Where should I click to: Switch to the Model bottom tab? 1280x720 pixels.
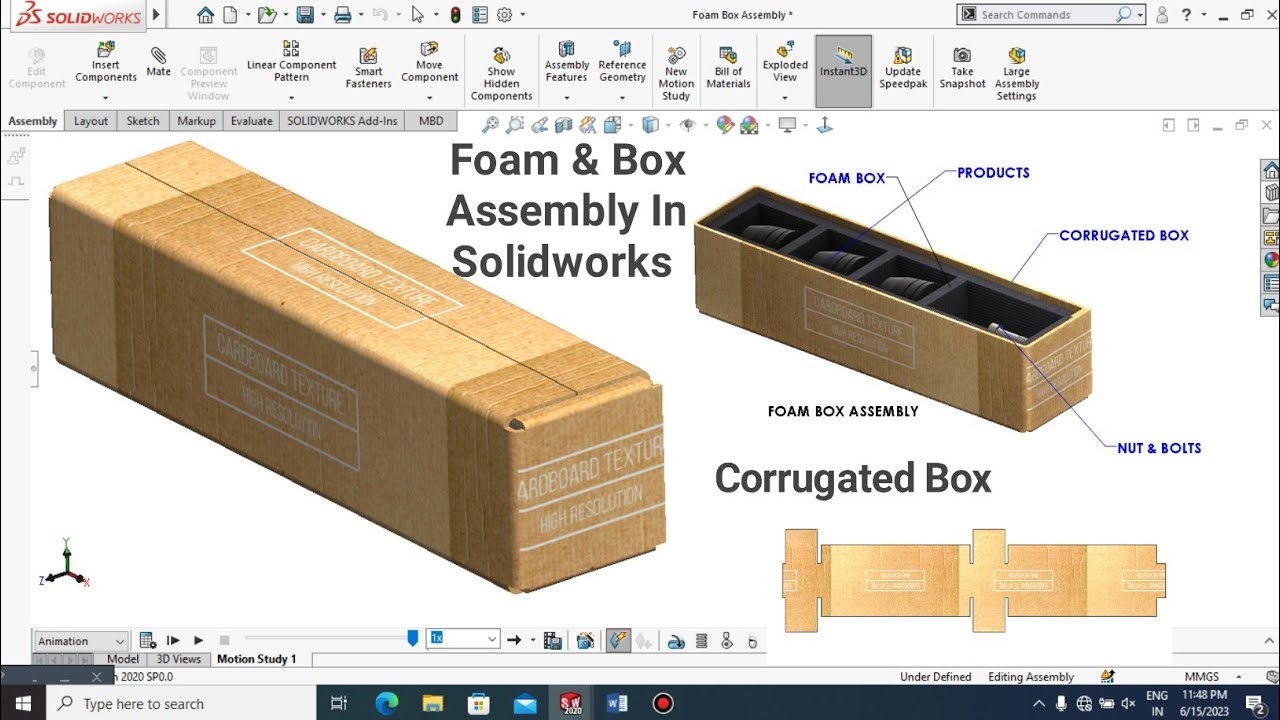click(x=123, y=659)
